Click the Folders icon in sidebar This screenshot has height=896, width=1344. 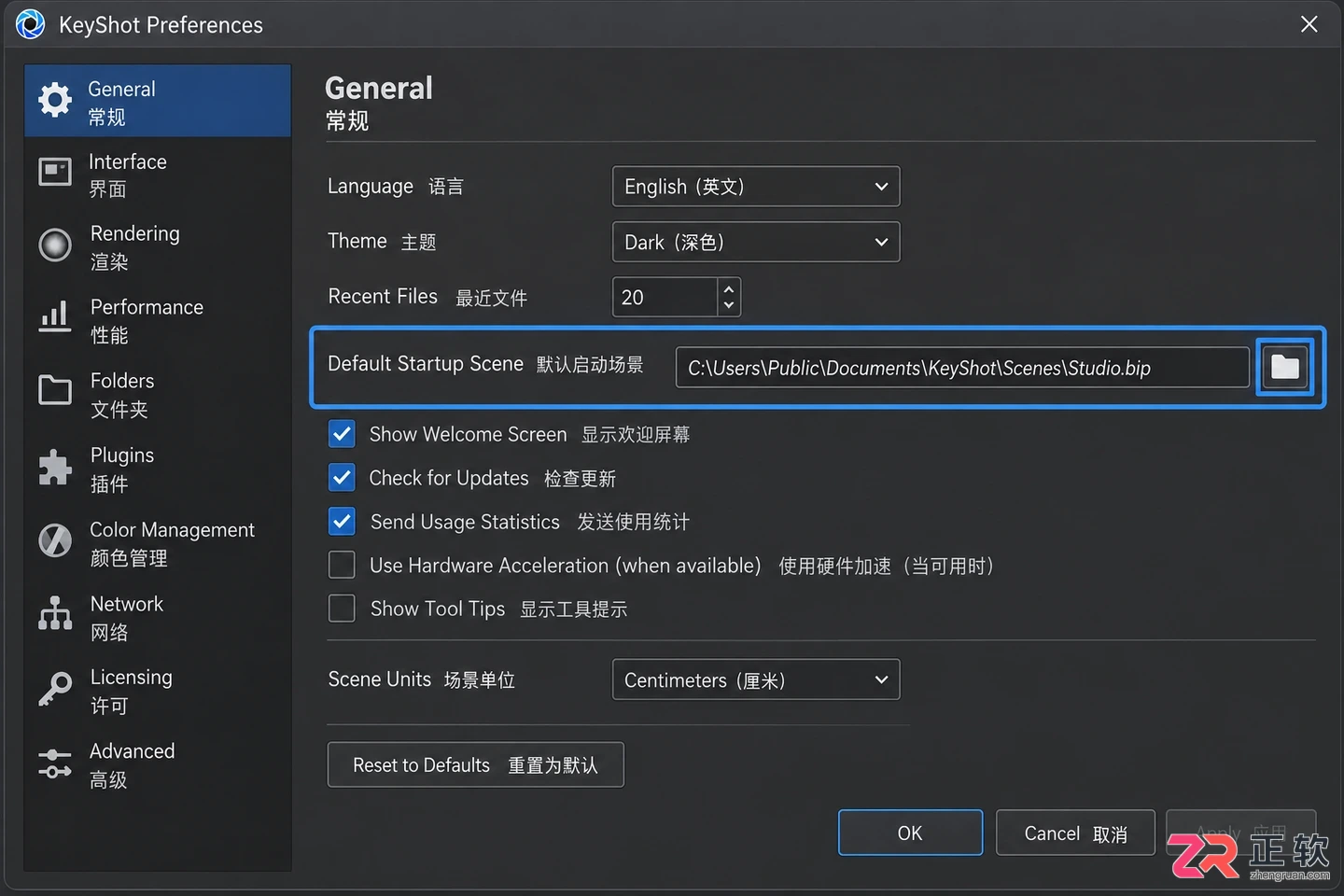click(55, 390)
